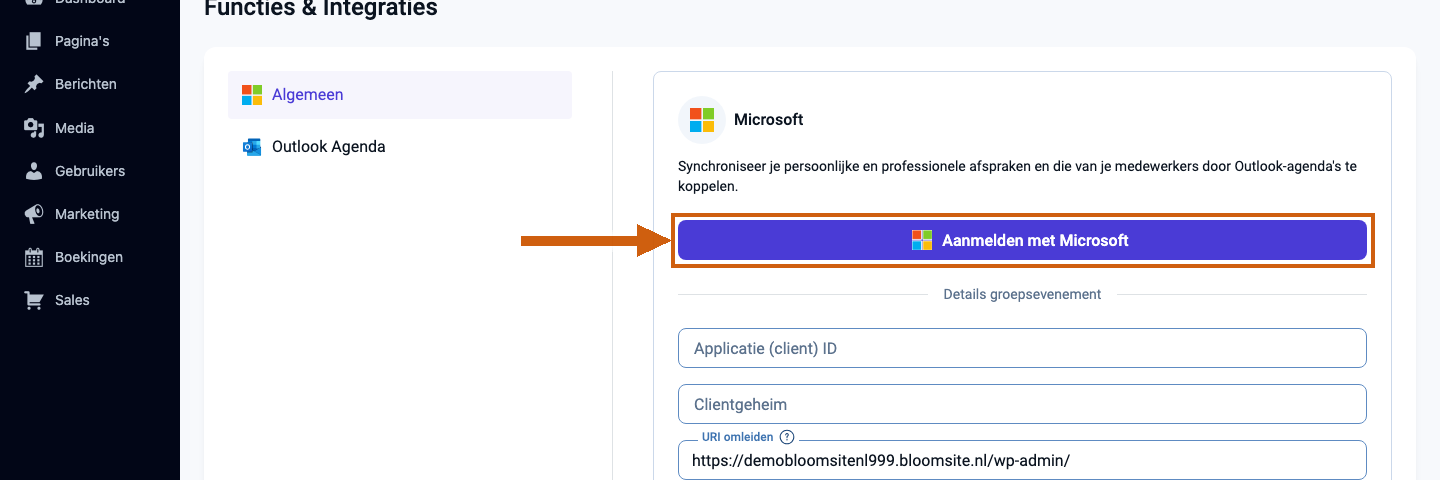Click the Sales shopping cart icon

(34, 300)
